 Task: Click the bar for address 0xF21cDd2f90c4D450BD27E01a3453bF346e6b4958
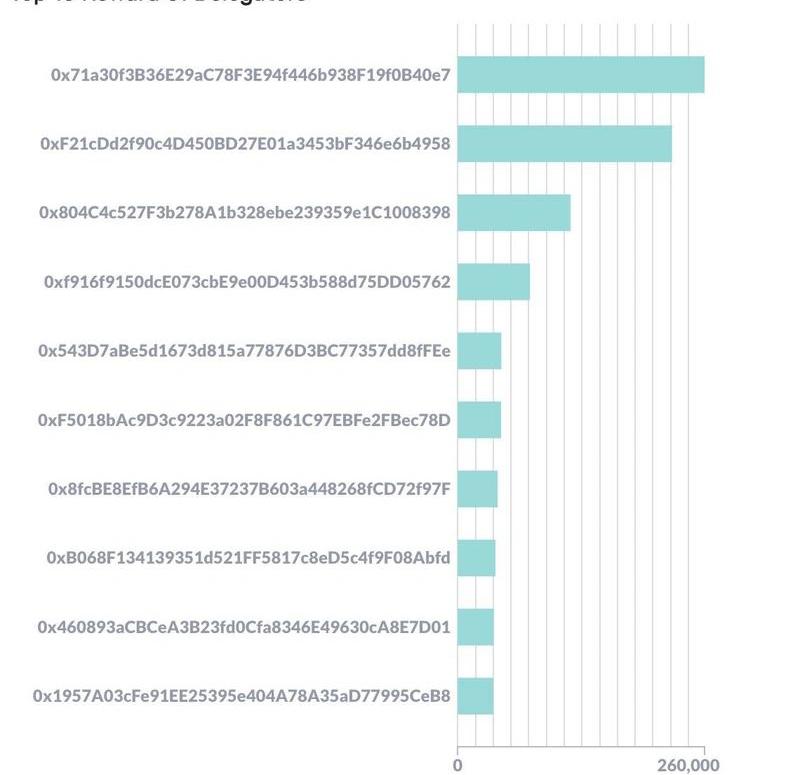564,144
